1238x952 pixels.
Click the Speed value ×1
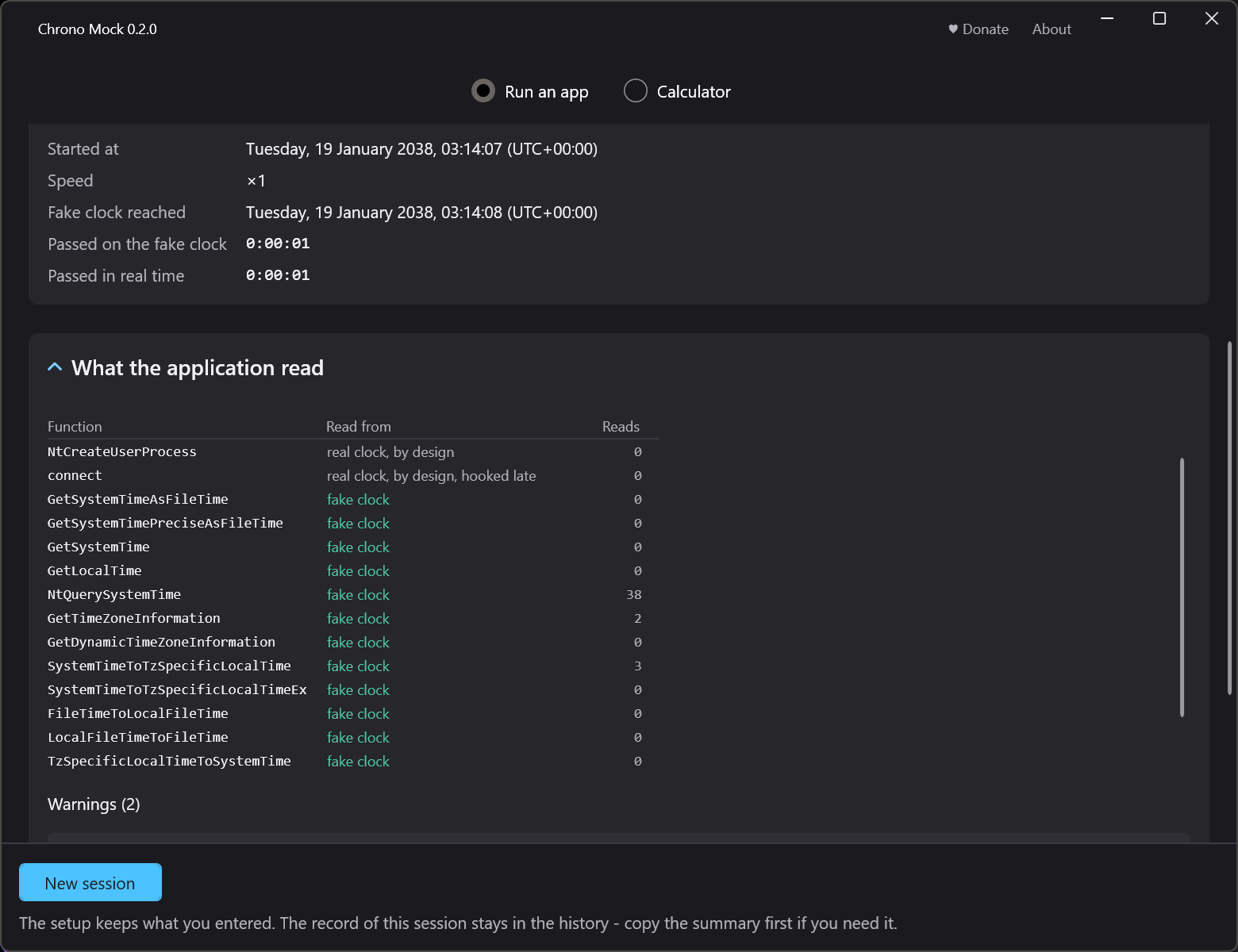256,181
